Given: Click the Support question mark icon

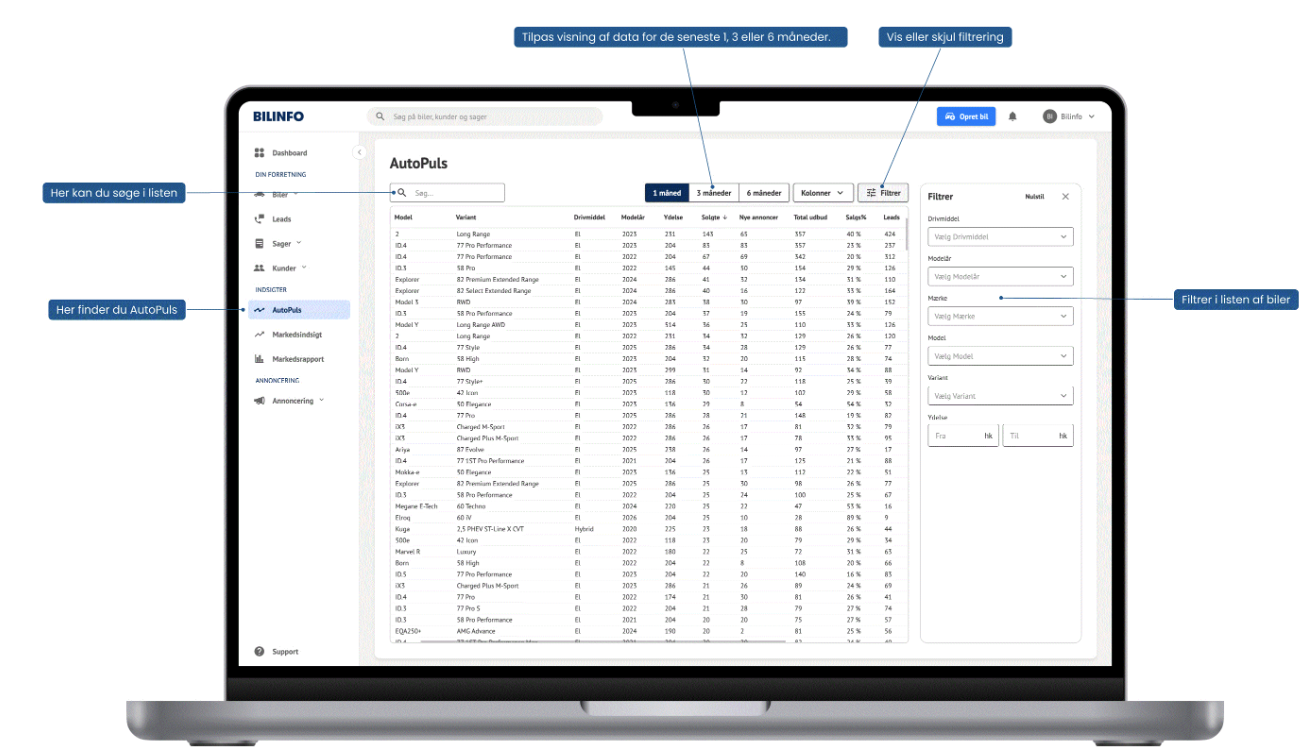Looking at the screenshot, I should [x=259, y=651].
